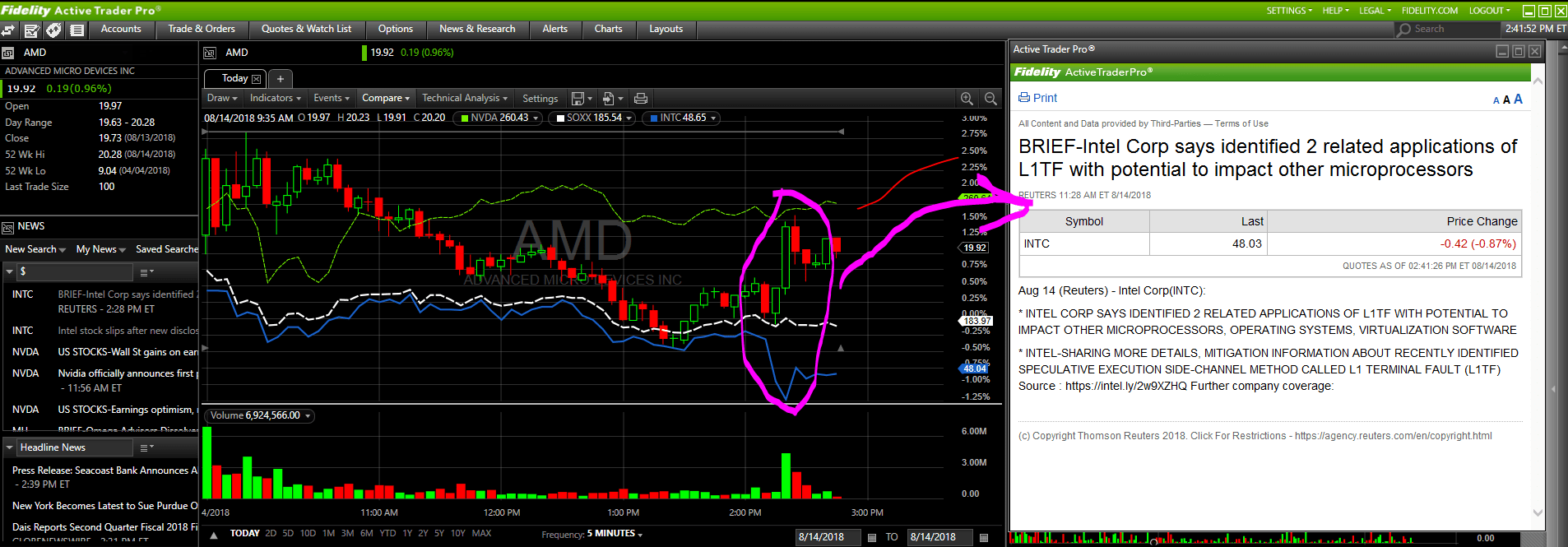Zoom in on the chart
The height and width of the screenshot is (547, 1568).
tap(967, 99)
